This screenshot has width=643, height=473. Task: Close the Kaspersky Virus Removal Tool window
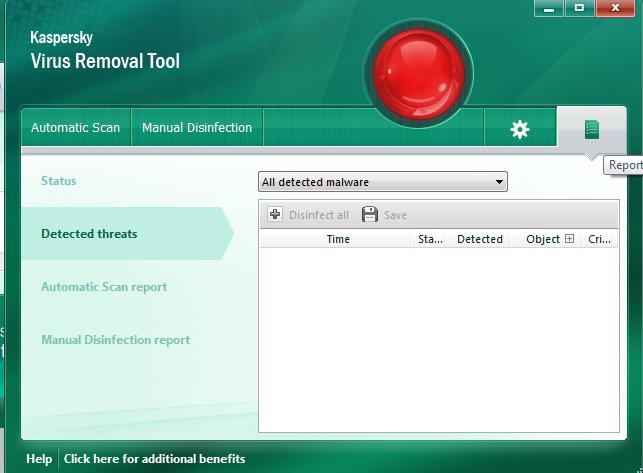click(615, 8)
